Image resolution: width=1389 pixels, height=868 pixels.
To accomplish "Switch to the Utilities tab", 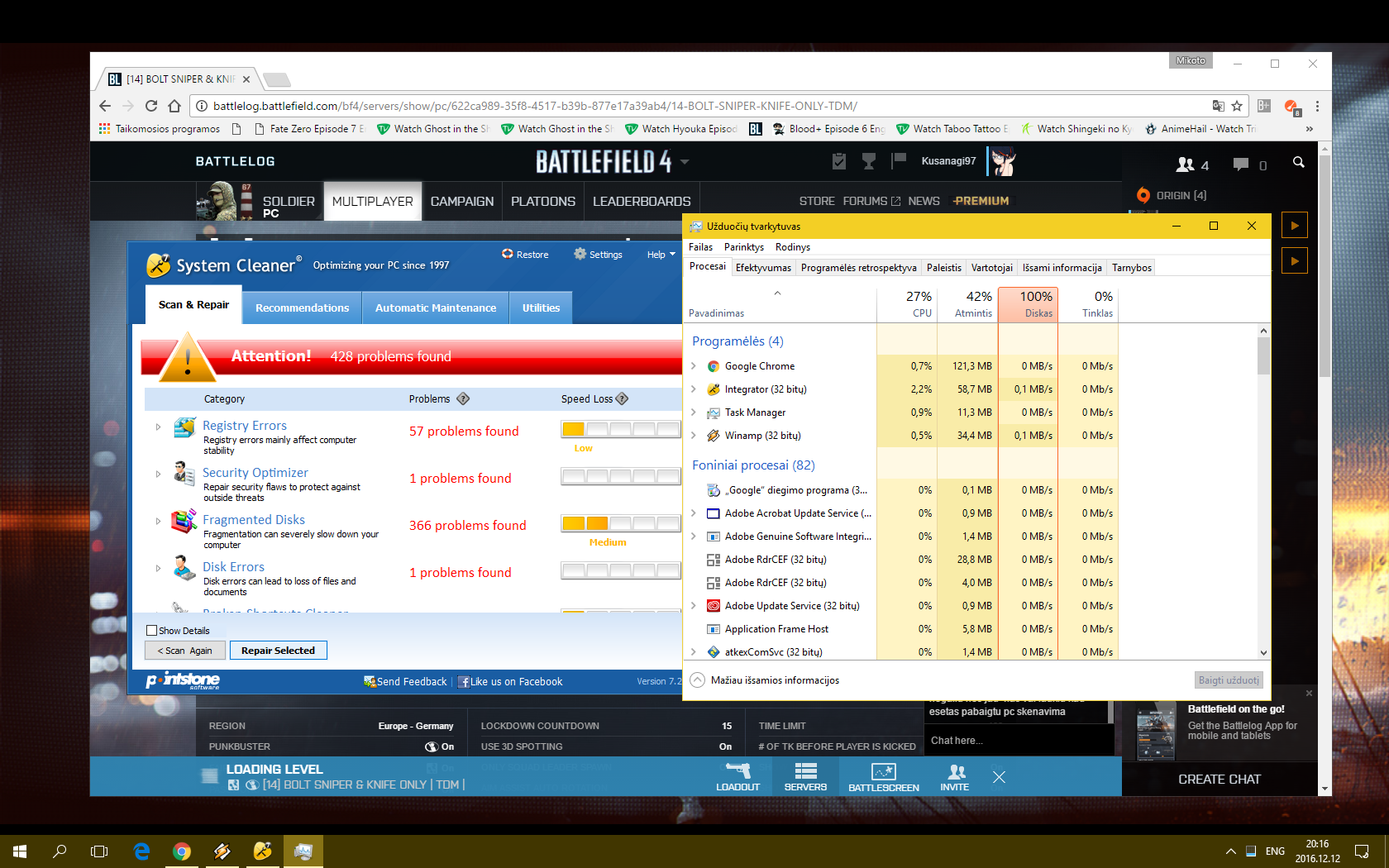I will click(541, 308).
